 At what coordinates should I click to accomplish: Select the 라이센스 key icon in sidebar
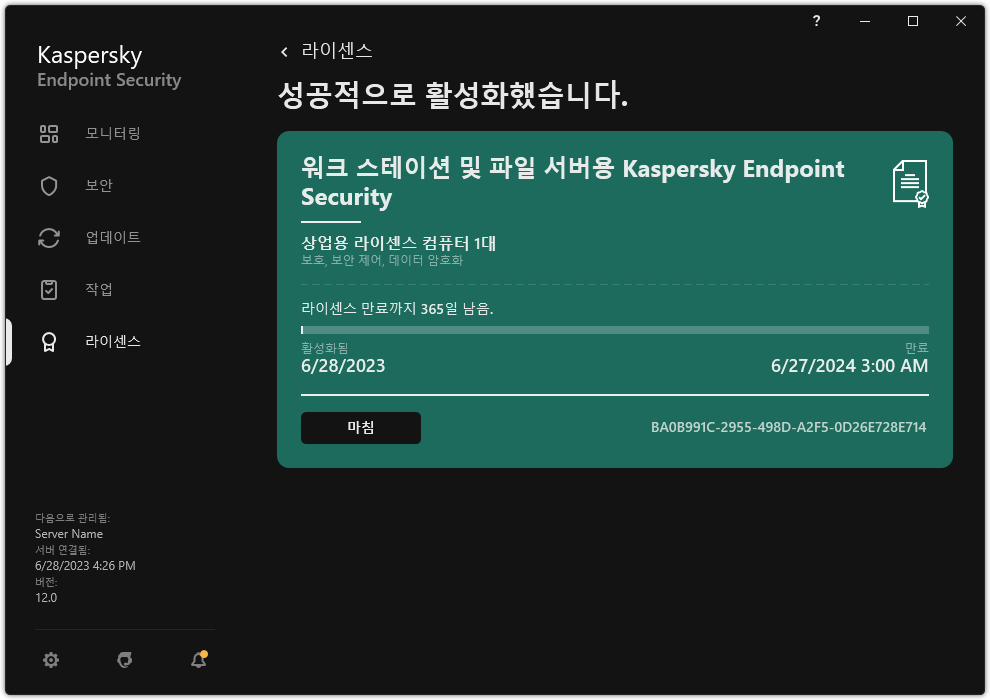click(x=49, y=341)
